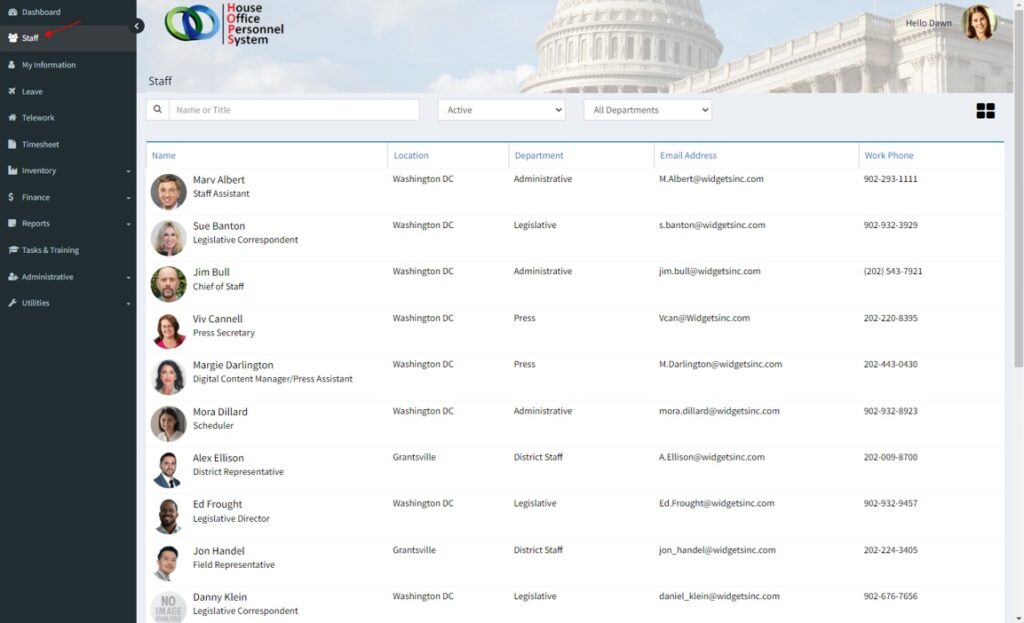1024x623 pixels.
Task: Open the Telework page in the sidebar
Action: point(38,118)
